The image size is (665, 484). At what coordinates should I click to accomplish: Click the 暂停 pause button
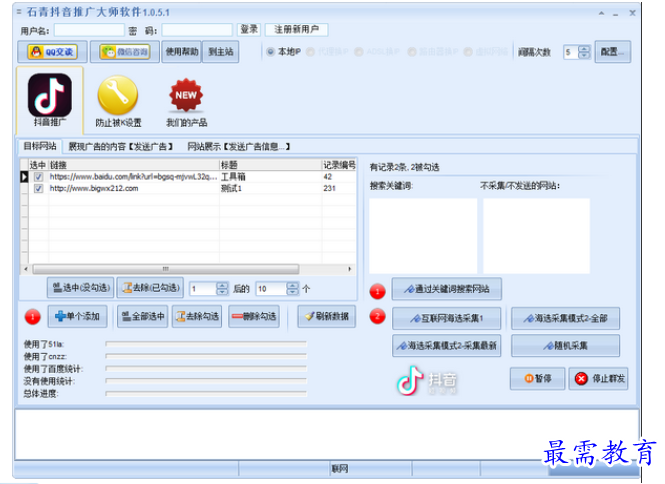pos(538,378)
